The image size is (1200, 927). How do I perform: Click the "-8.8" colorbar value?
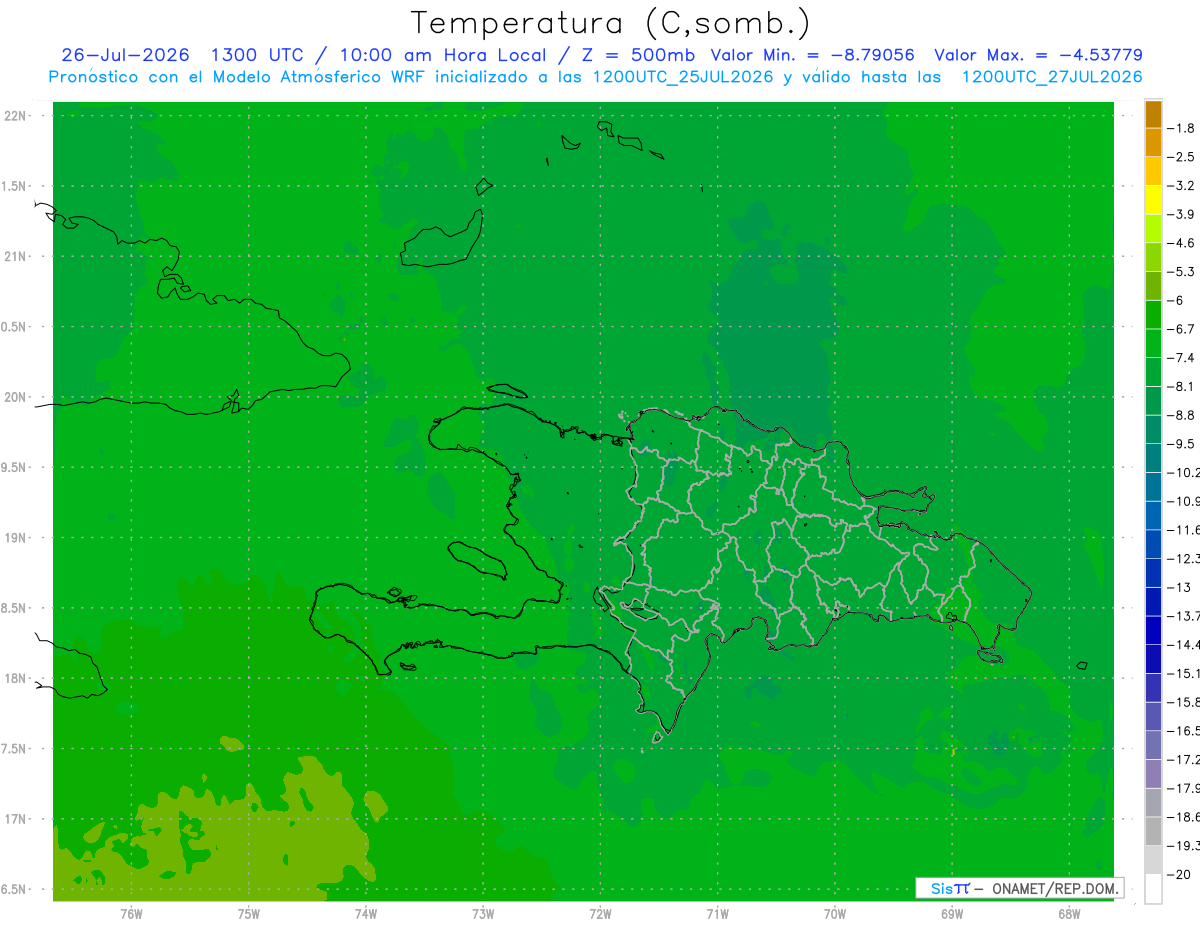pos(1182,415)
